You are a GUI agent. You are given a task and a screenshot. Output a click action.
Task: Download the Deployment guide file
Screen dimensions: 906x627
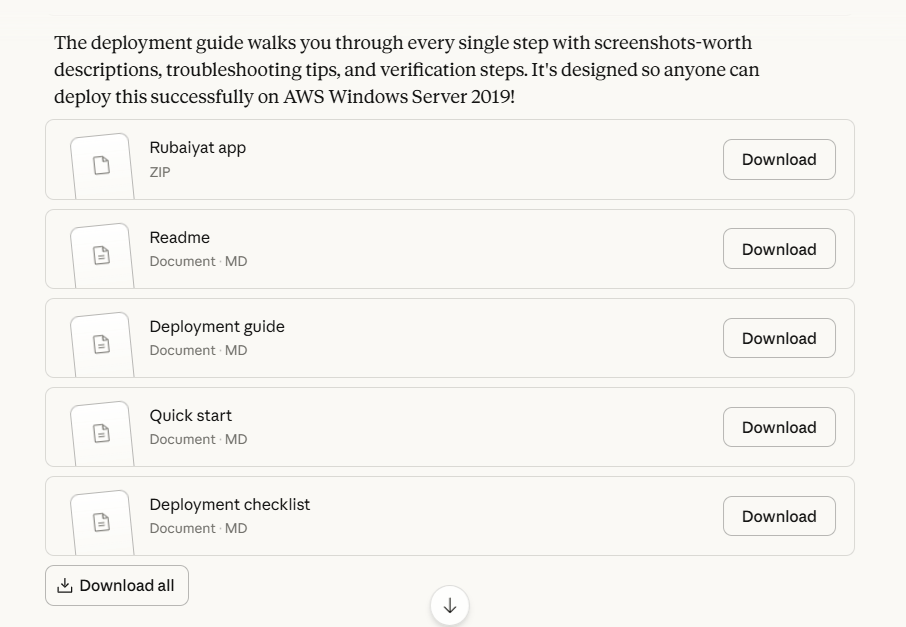pos(779,338)
